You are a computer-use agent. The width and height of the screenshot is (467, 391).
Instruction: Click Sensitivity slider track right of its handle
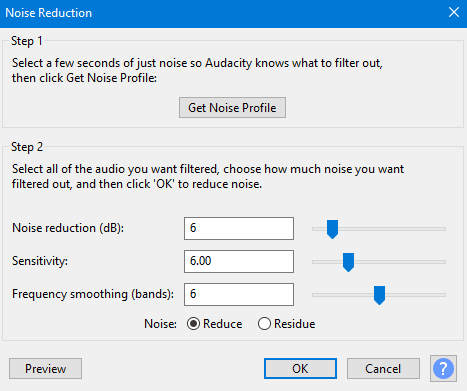[400, 262]
